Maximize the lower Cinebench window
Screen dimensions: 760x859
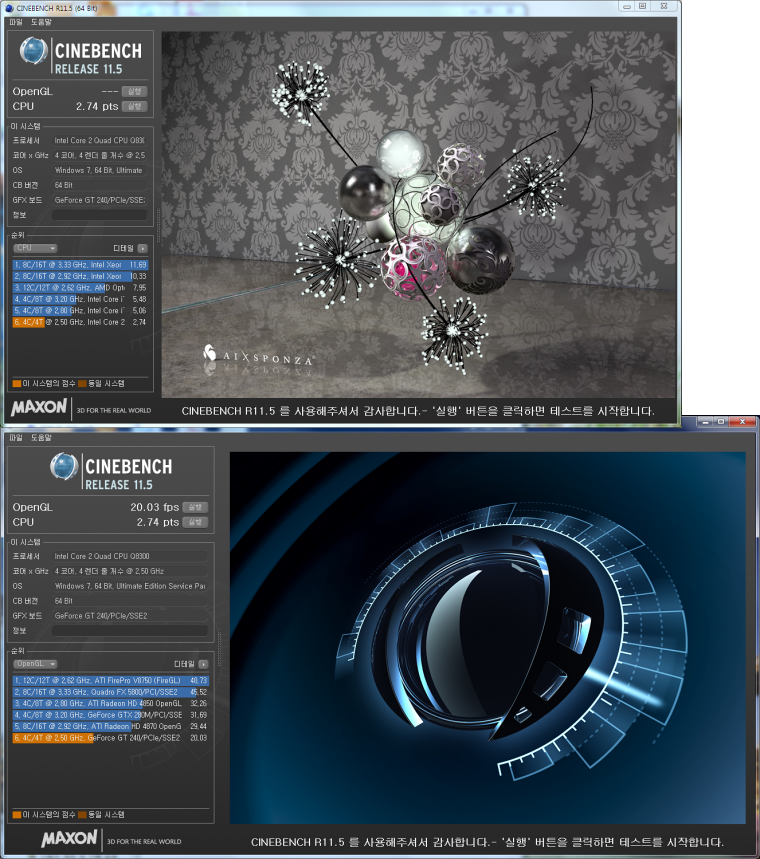721,421
